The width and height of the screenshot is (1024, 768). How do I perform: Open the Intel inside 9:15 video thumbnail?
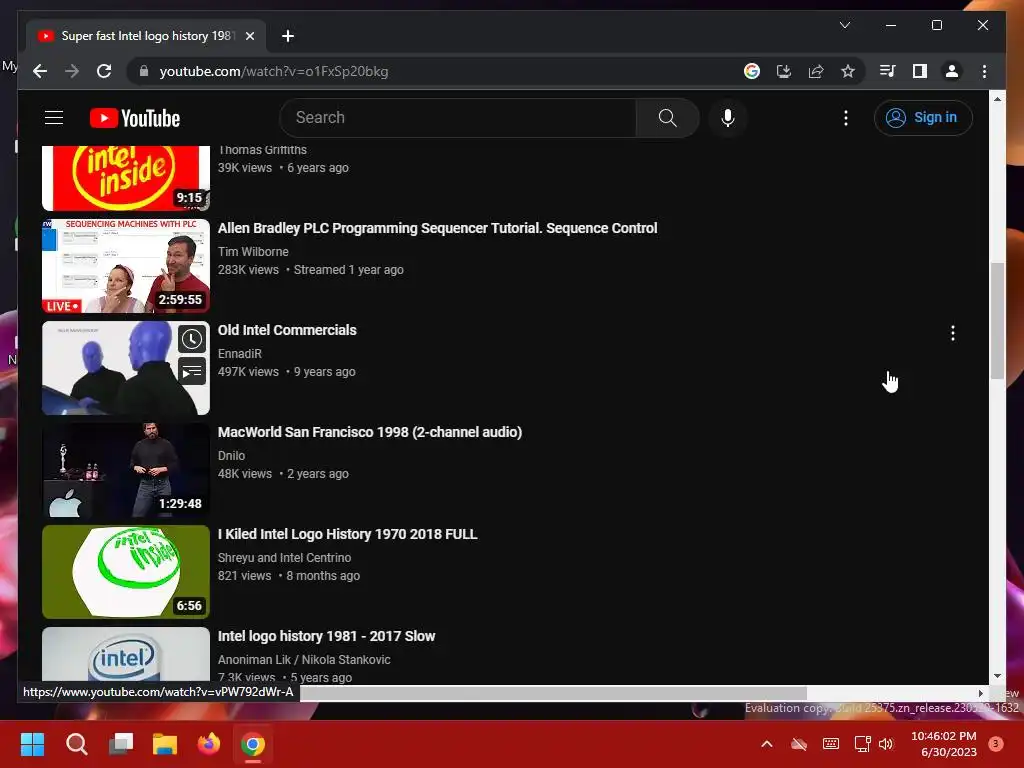[x=126, y=178]
